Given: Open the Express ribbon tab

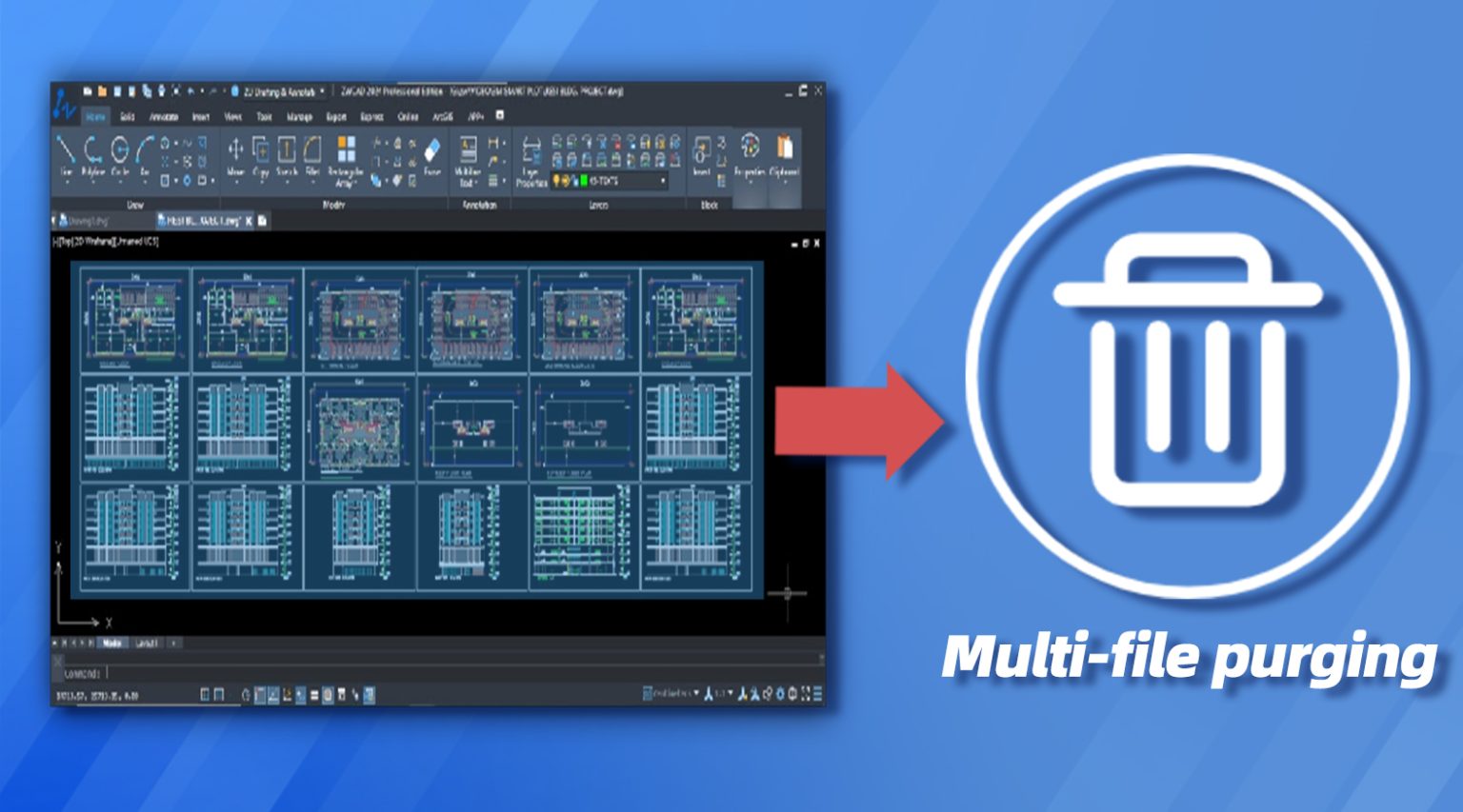Looking at the screenshot, I should [x=371, y=117].
